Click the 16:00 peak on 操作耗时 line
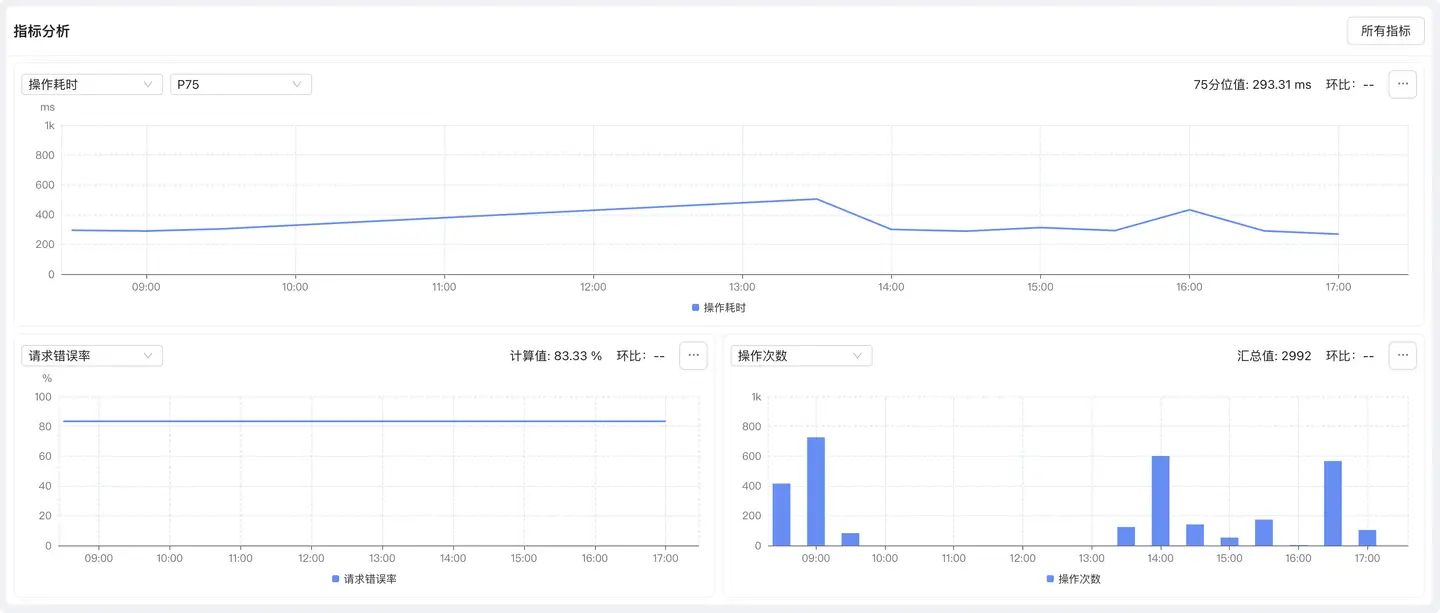Screen dimensions: 1440x613 1189,210
